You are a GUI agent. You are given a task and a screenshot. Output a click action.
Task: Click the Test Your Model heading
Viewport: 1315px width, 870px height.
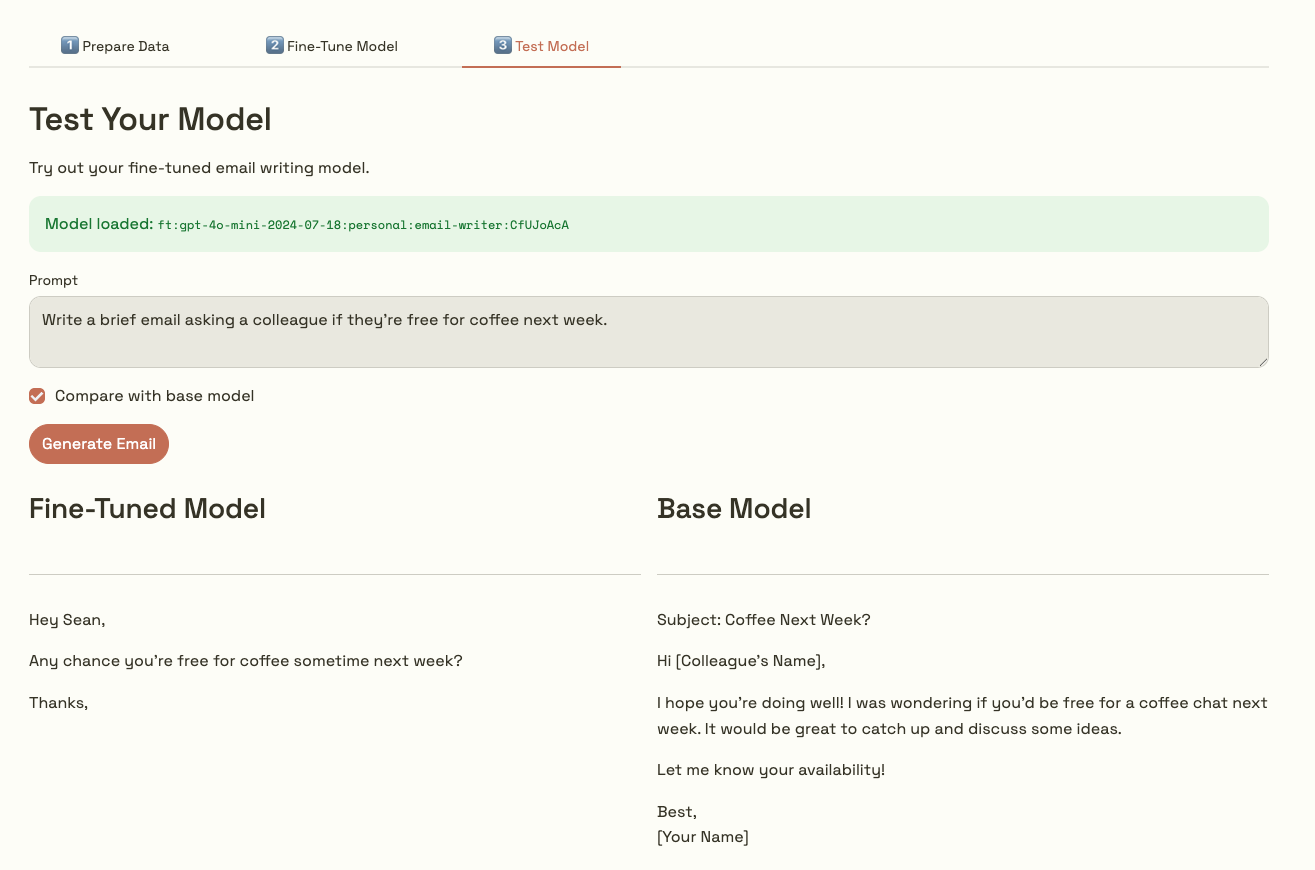pos(150,119)
